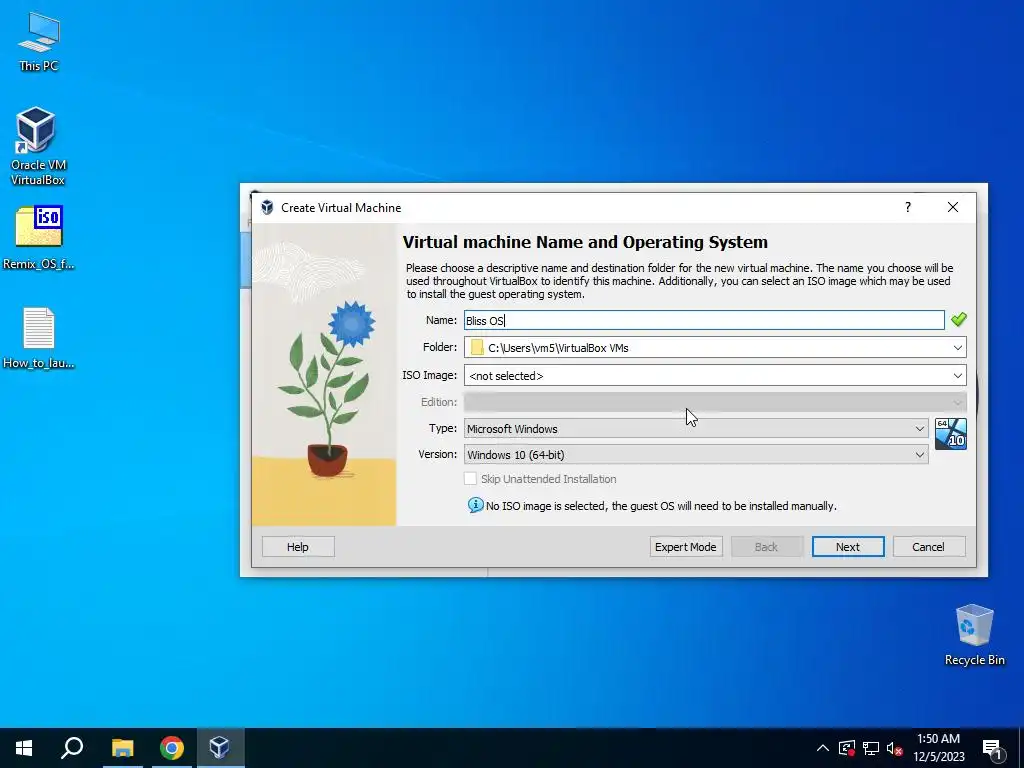
Task: Click Next to continue the wizard
Action: click(848, 547)
